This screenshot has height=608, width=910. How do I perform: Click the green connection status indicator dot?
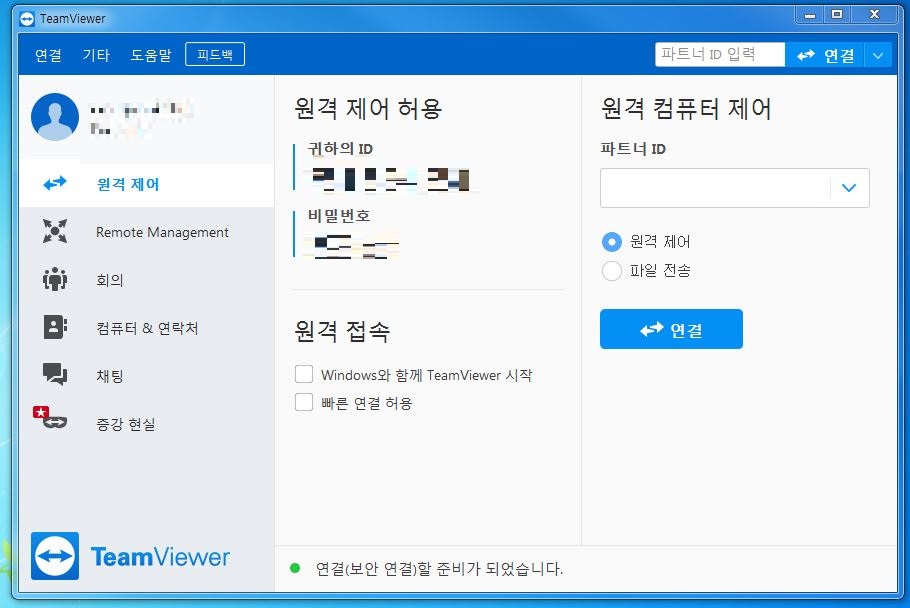(295, 568)
